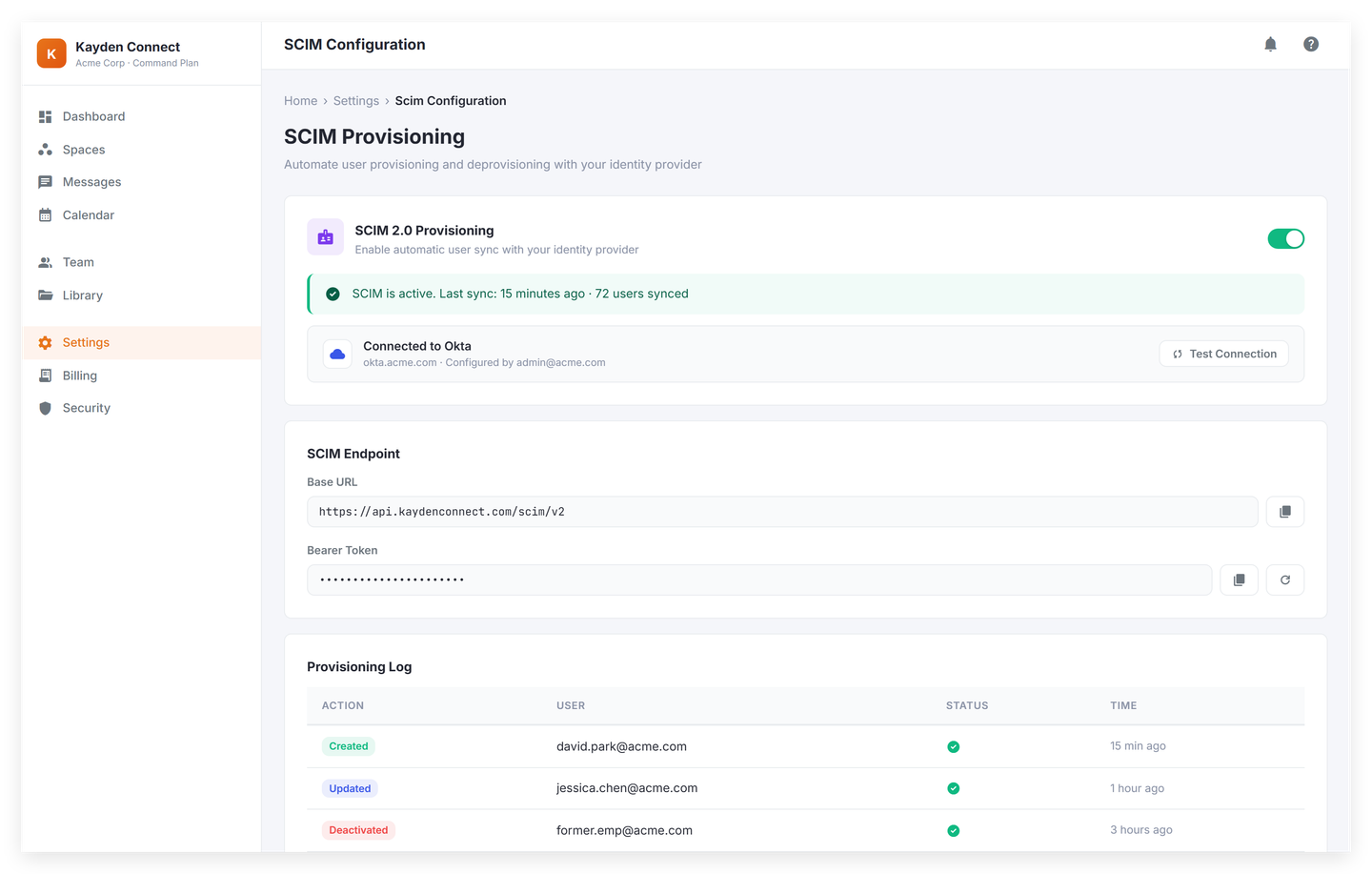Open notifications bell icon
The width and height of the screenshot is (1372, 874).
point(1270,44)
